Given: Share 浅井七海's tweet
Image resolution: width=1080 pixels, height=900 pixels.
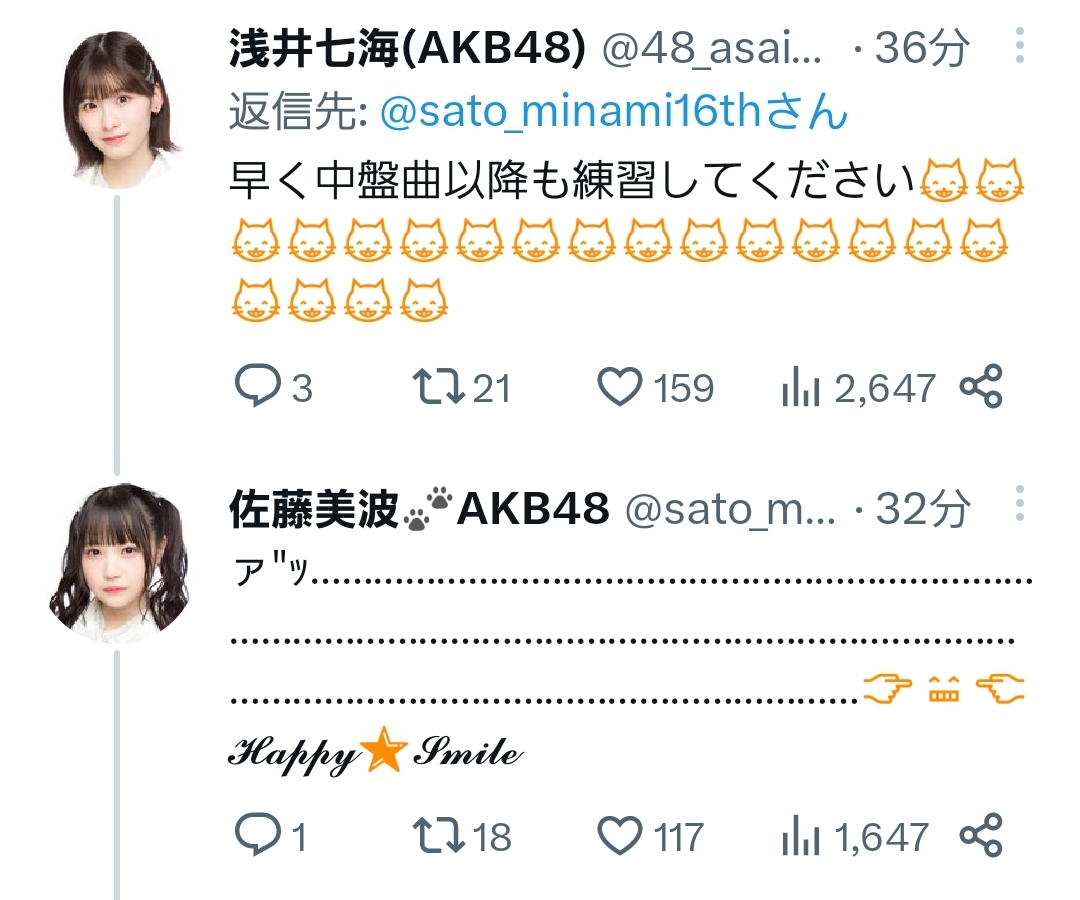Looking at the screenshot, I should [981, 387].
